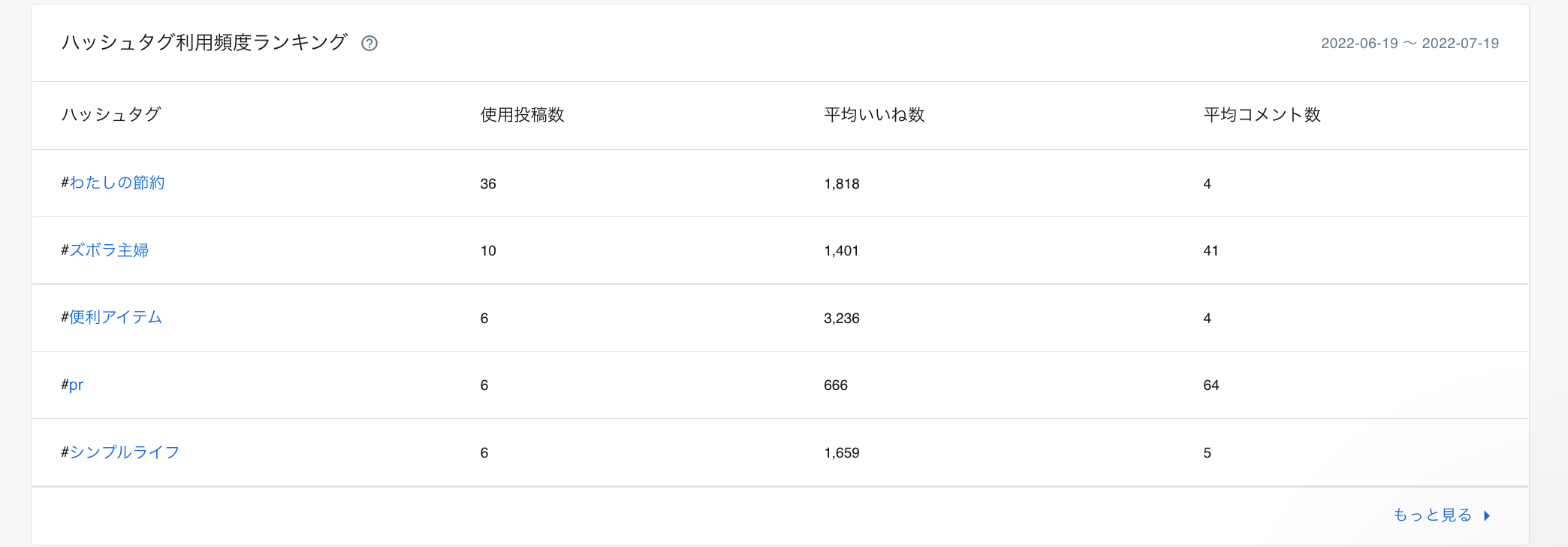Select the #便利アイテム hashtag
This screenshot has width=1568, height=547.
coord(112,317)
